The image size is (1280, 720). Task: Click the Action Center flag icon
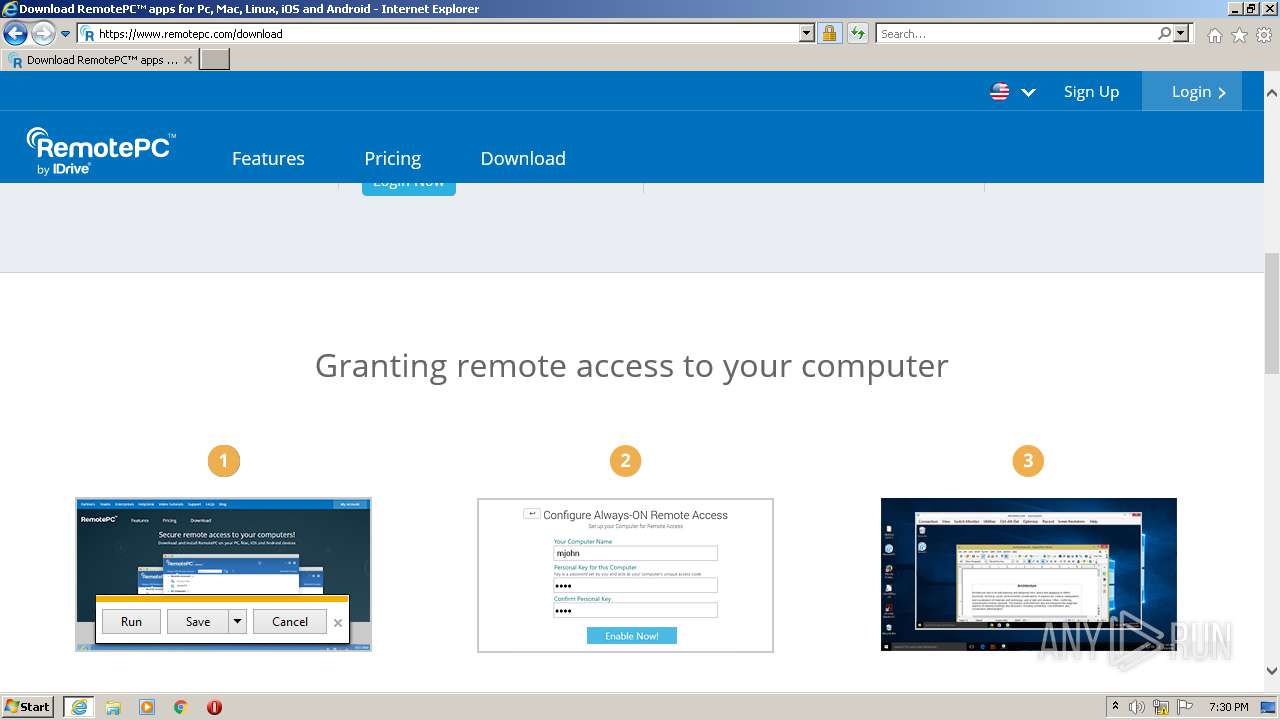pyautogui.click(x=1186, y=707)
